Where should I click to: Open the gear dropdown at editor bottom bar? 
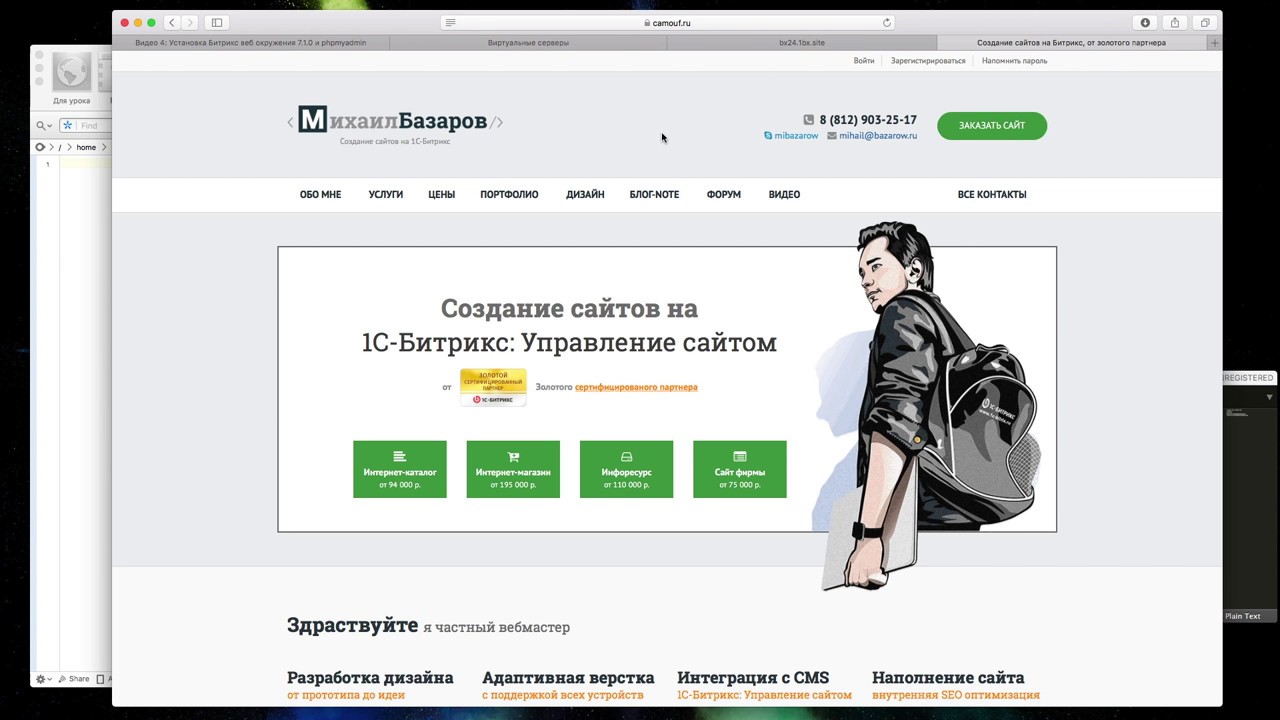coord(44,679)
